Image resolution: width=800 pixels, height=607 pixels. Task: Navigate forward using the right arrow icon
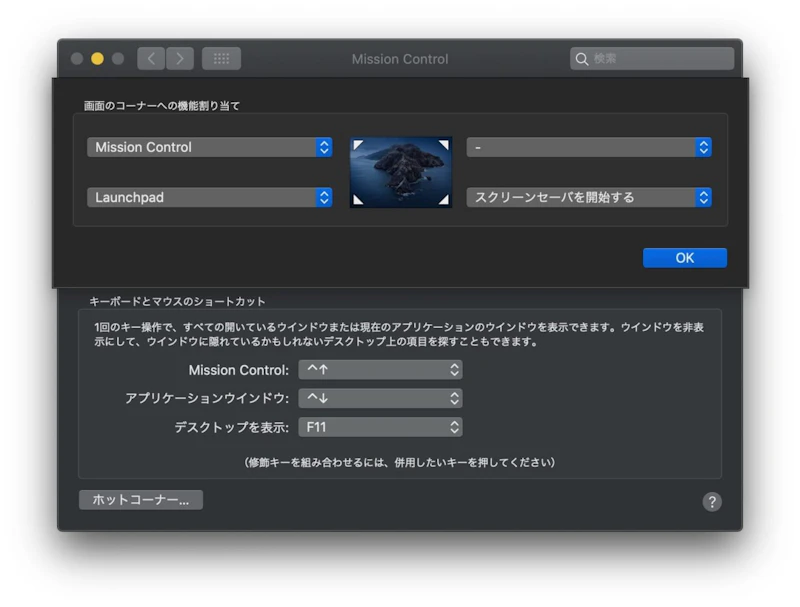coord(179,58)
